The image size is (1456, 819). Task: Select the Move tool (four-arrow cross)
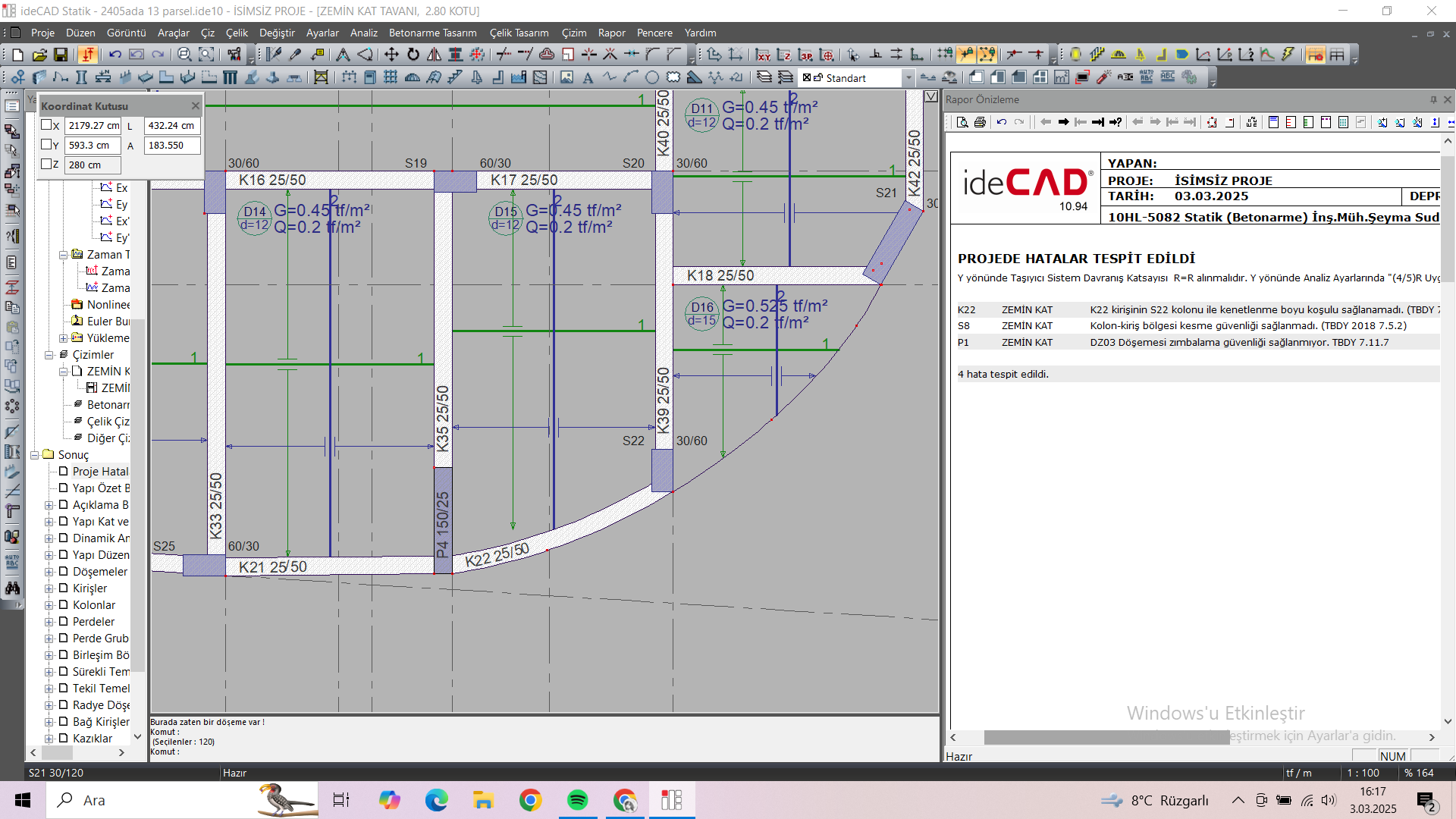click(x=391, y=55)
